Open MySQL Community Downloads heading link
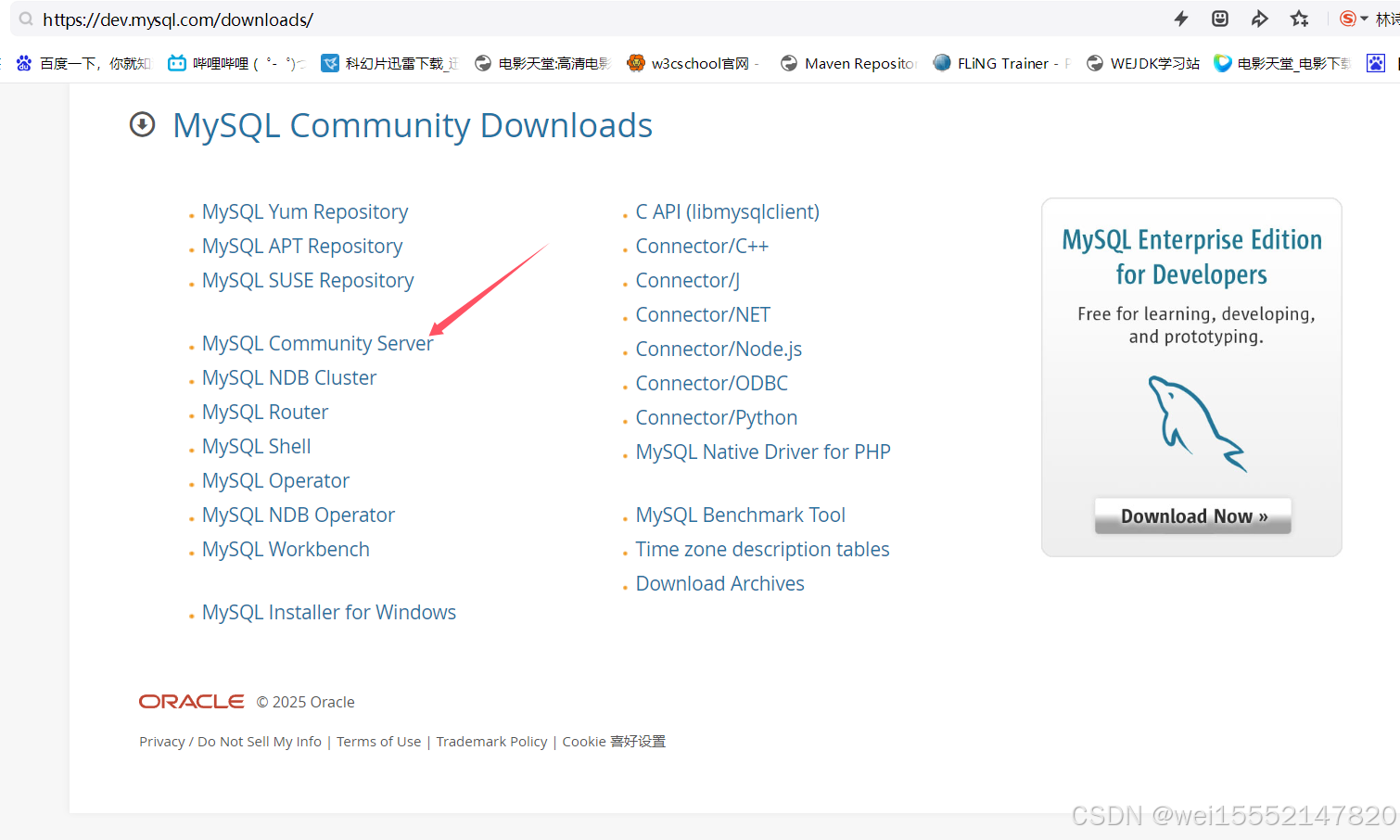Image resolution: width=1400 pixels, height=840 pixels. click(413, 125)
